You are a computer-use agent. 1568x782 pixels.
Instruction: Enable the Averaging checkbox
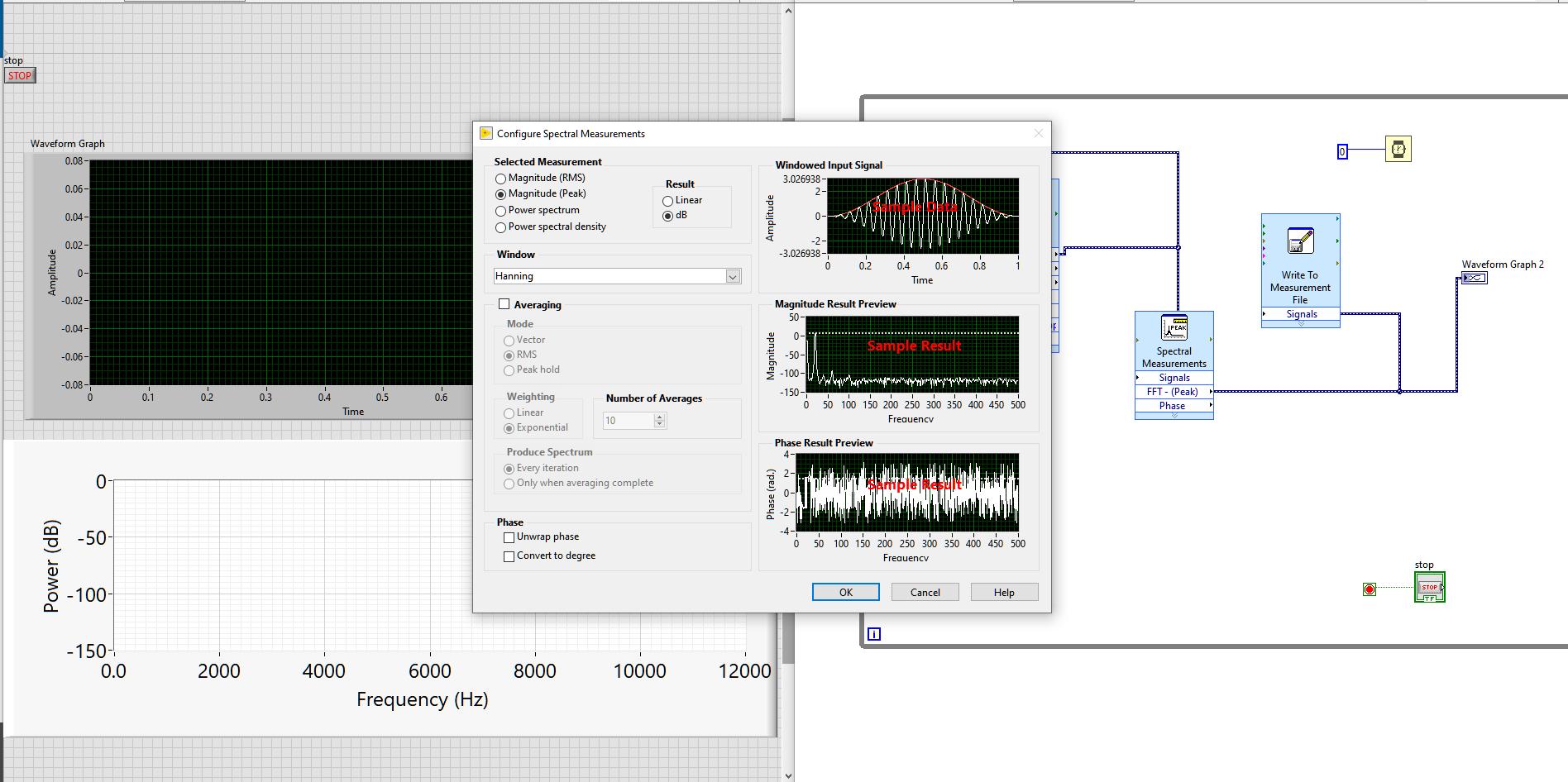point(505,303)
